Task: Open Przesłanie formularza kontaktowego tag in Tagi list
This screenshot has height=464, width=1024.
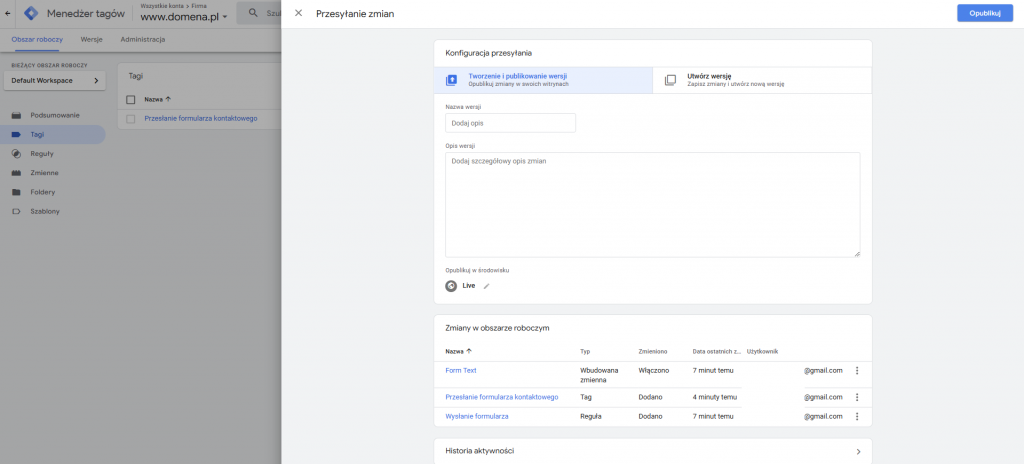Action: [200, 119]
